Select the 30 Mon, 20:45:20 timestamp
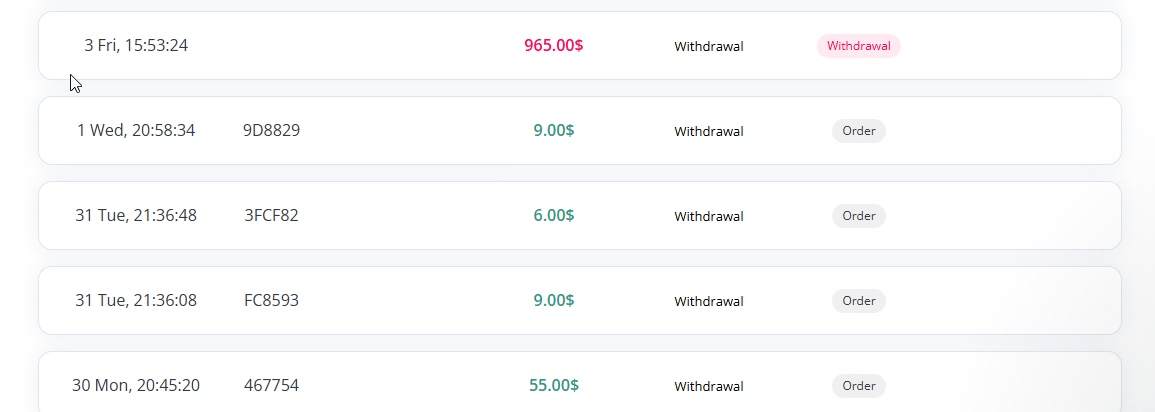The image size is (1155, 412). tap(136, 385)
